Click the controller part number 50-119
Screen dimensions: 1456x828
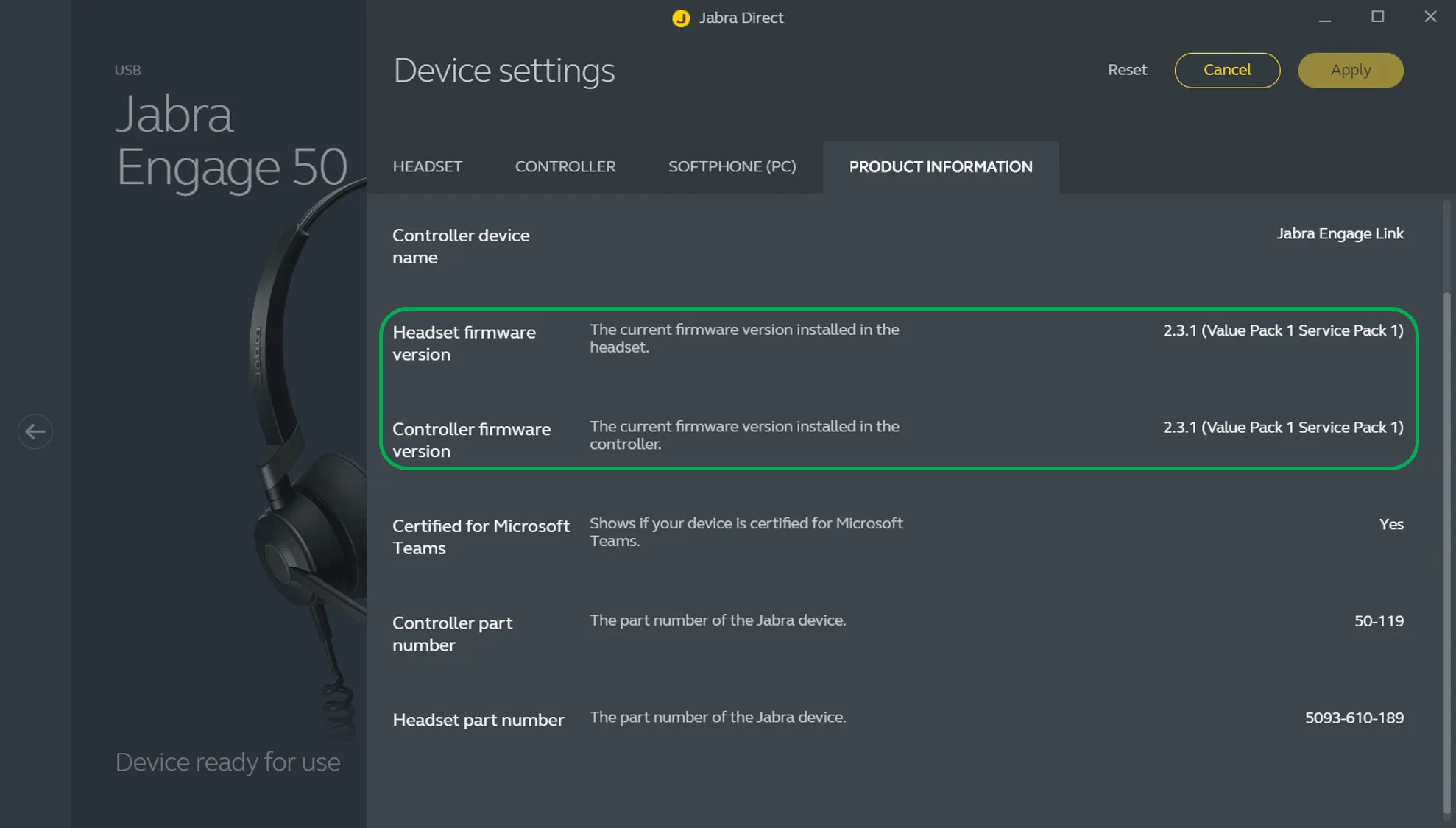click(1378, 621)
